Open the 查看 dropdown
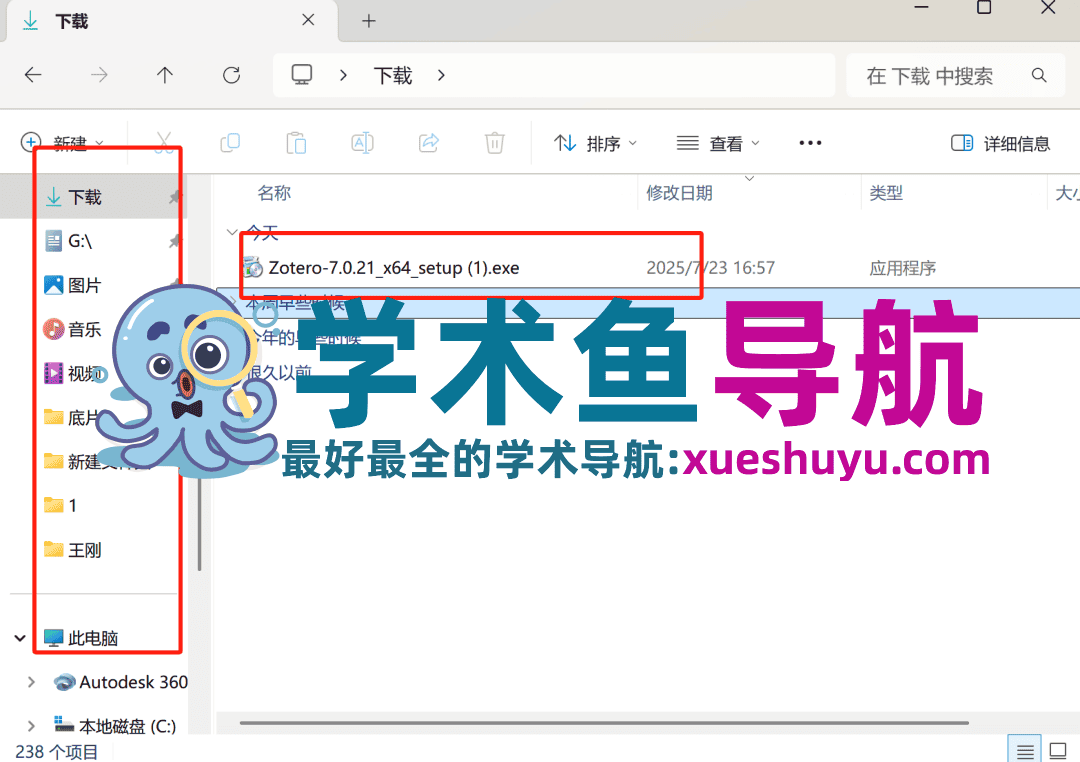The height and width of the screenshot is (762, 1080). pos(717,143)
